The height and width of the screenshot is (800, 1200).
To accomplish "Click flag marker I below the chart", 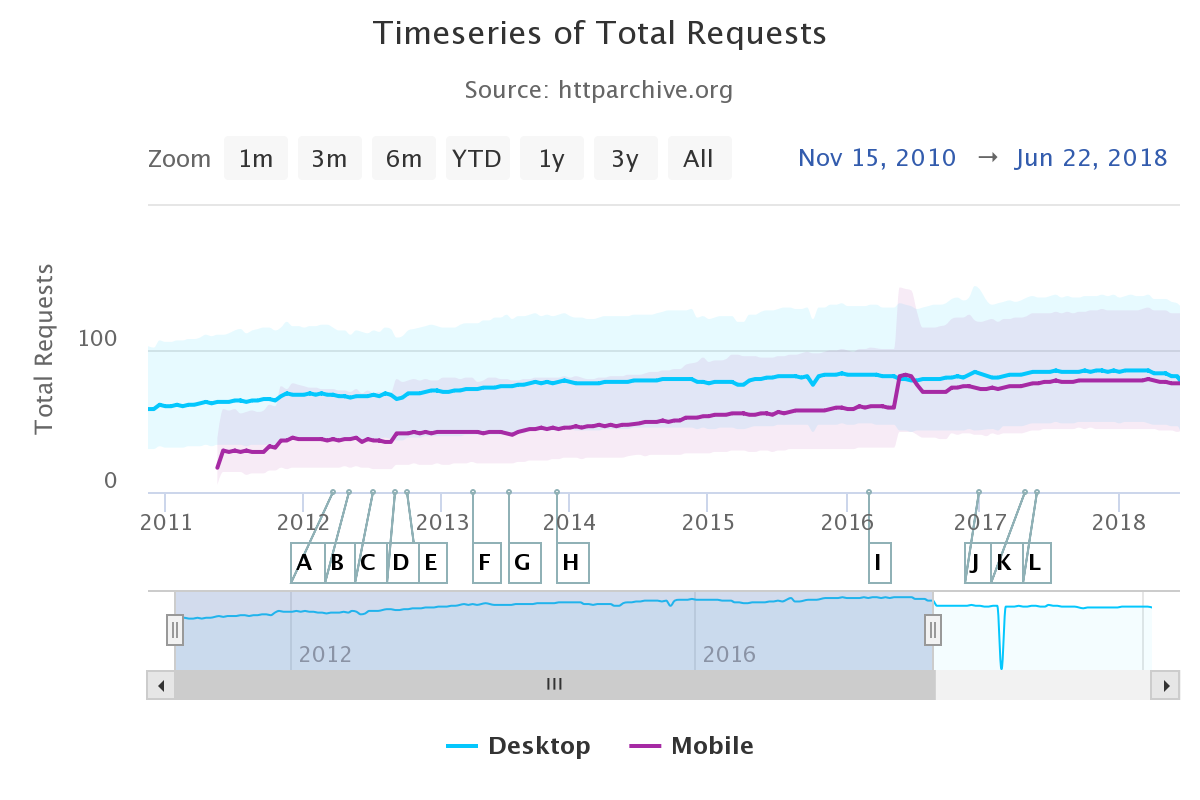I will 879,562.
